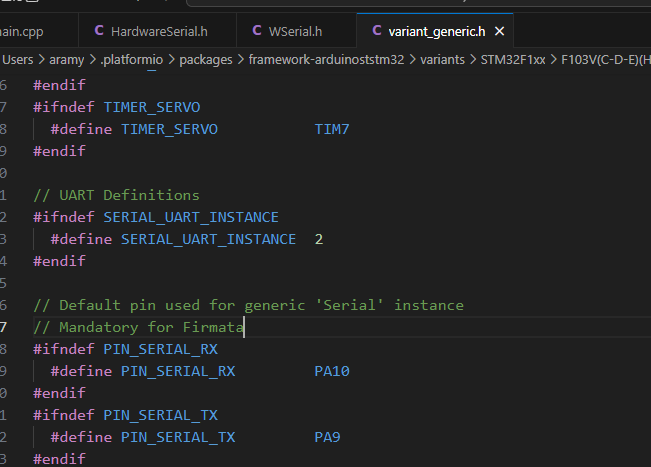
Task: Click the PA10 pin definition value
Action: click(x=331, y=371)
